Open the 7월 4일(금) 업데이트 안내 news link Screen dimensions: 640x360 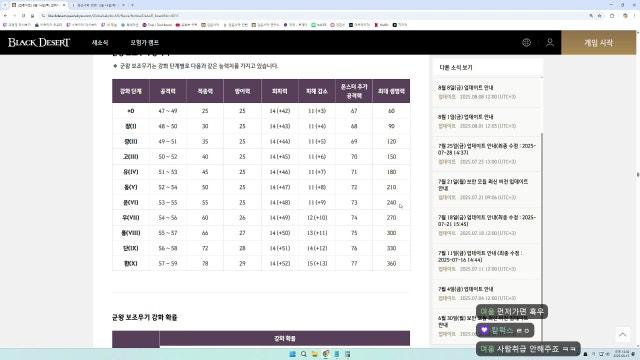[466, 289]
